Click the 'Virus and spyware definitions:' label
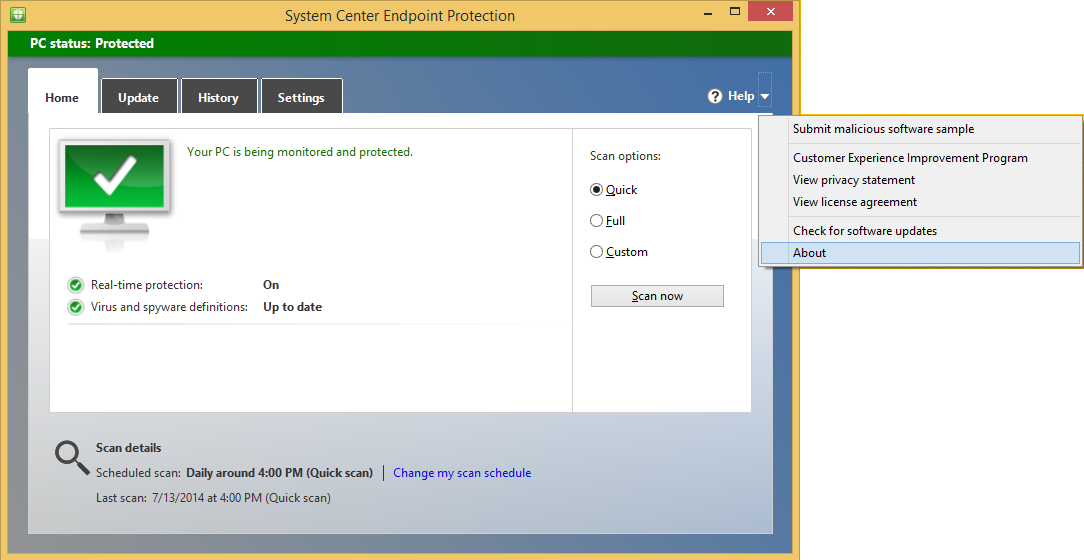 (169, 307)
